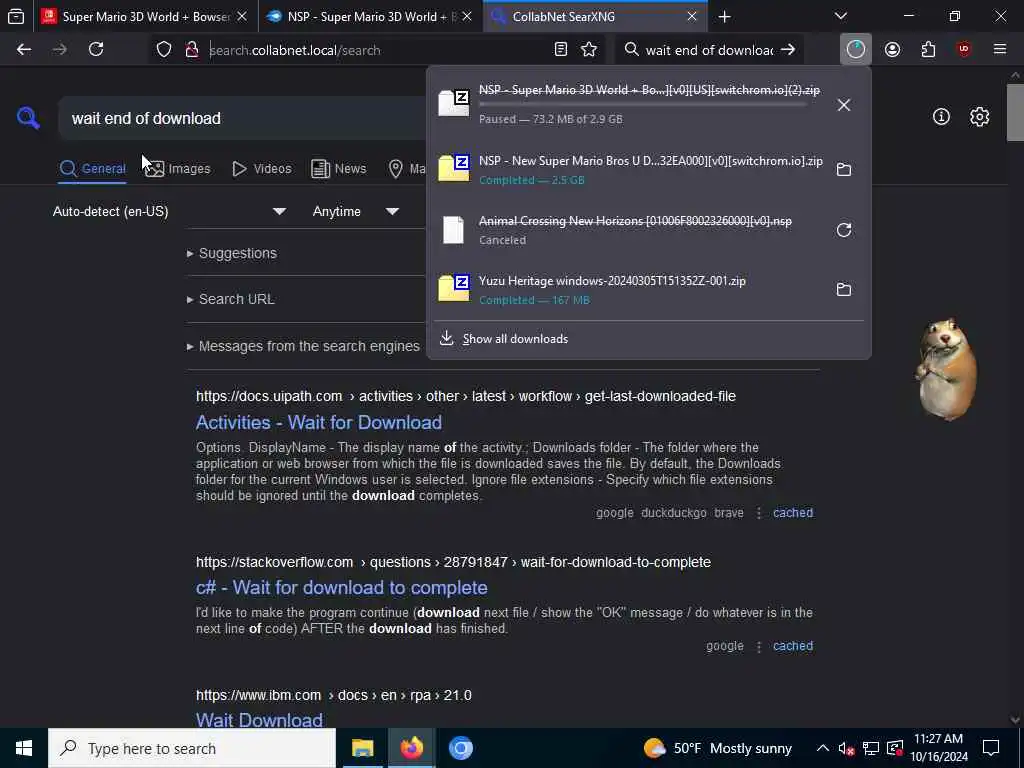Viewport: 1024px width, 768px height.
Task: Open the Auto-detect (en-US) language dropdown
Action: [169, 212]
